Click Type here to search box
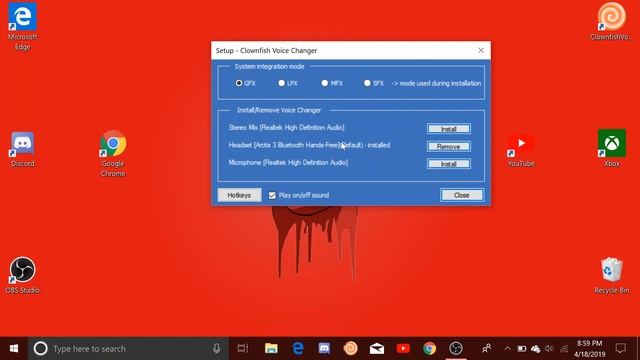The image size is (640, 360). pos(127,349)
